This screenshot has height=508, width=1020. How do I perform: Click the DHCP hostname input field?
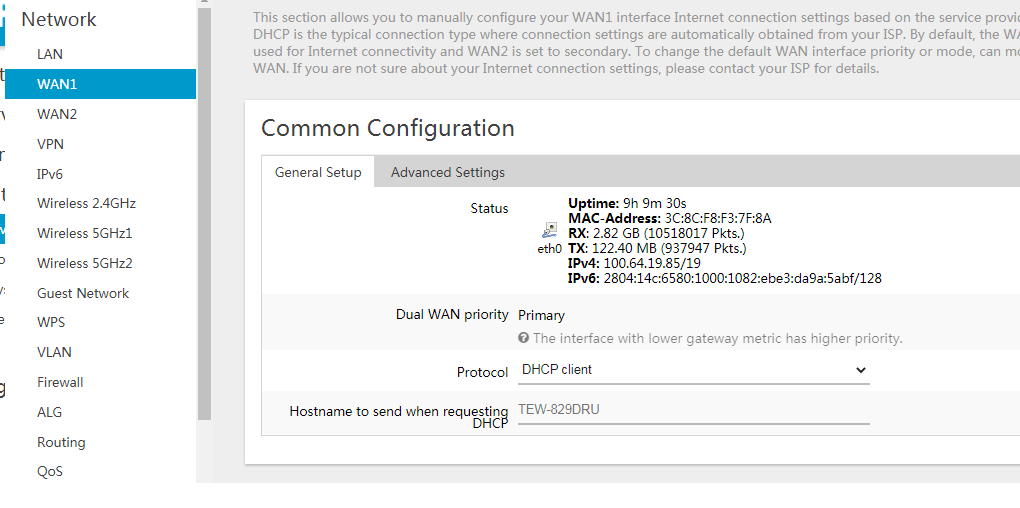tap(693, 410)
